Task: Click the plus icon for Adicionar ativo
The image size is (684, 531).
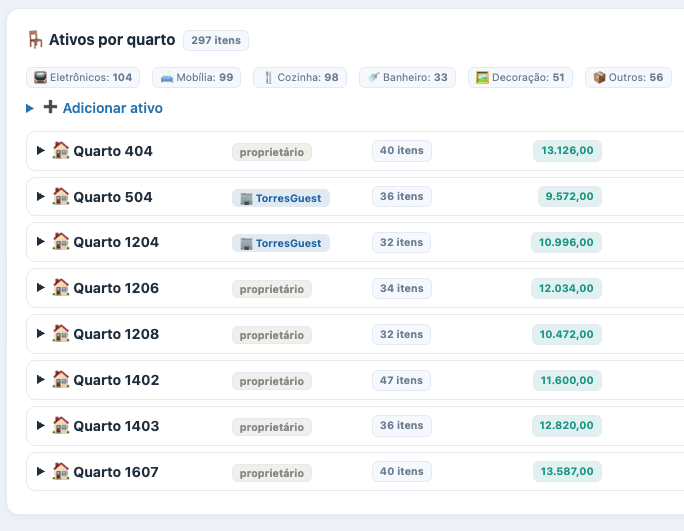Action: 50,107
